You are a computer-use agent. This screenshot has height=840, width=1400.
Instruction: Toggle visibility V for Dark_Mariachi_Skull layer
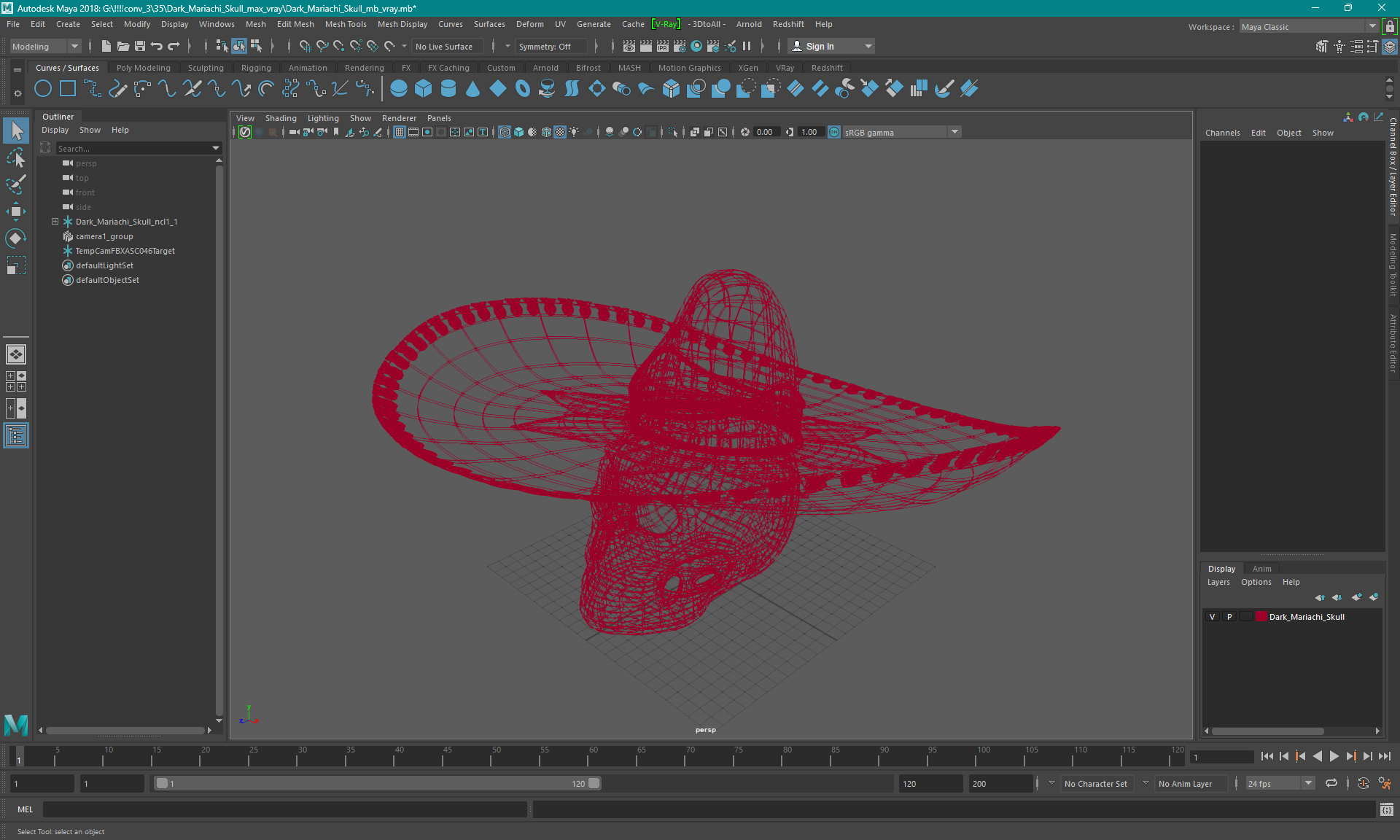(x=1211, y=616)
